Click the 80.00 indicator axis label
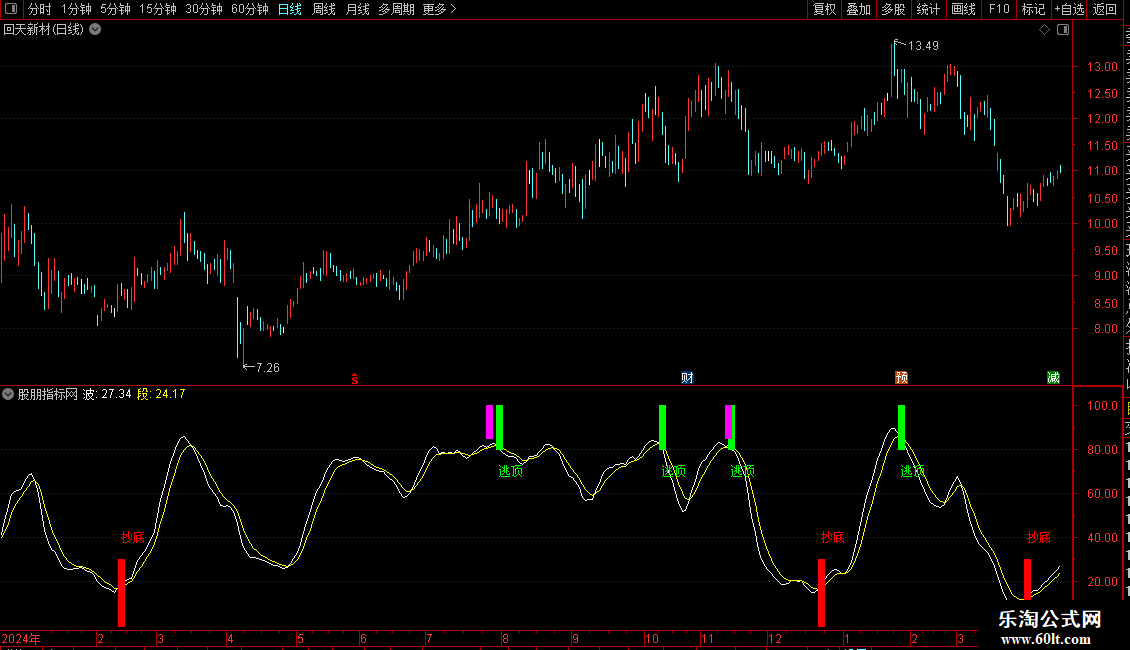Viewport: 1130px width, 650px height. pyautogui.click(x=1102, y=450)
